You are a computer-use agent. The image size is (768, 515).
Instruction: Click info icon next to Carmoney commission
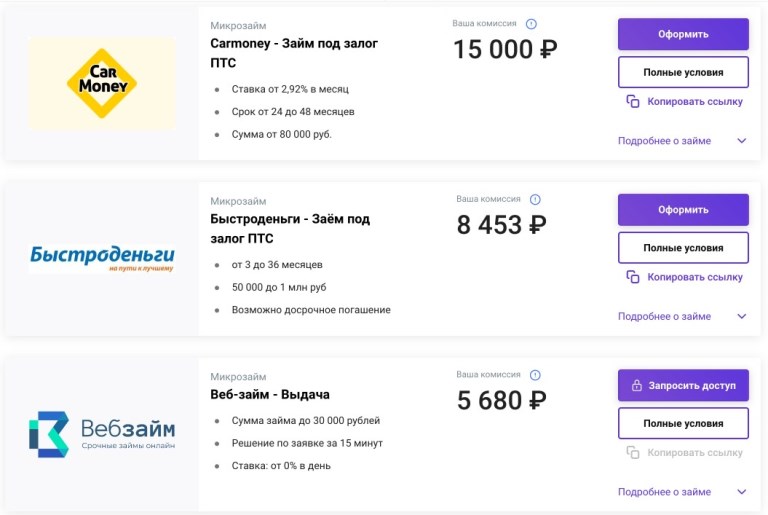(x=531, y=24)
